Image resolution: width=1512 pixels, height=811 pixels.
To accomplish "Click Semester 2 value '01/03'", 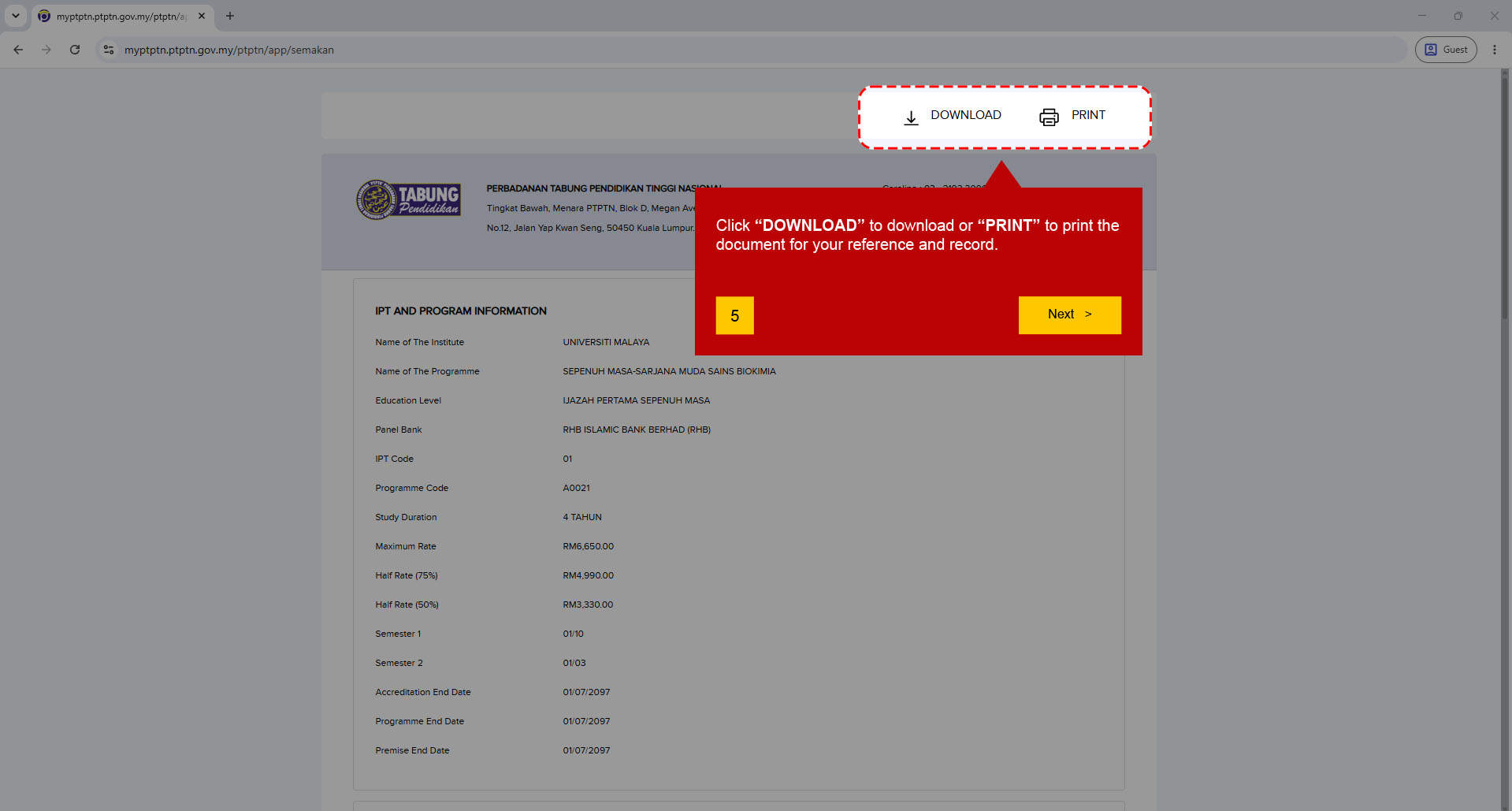I will click(x=574, y=663).
